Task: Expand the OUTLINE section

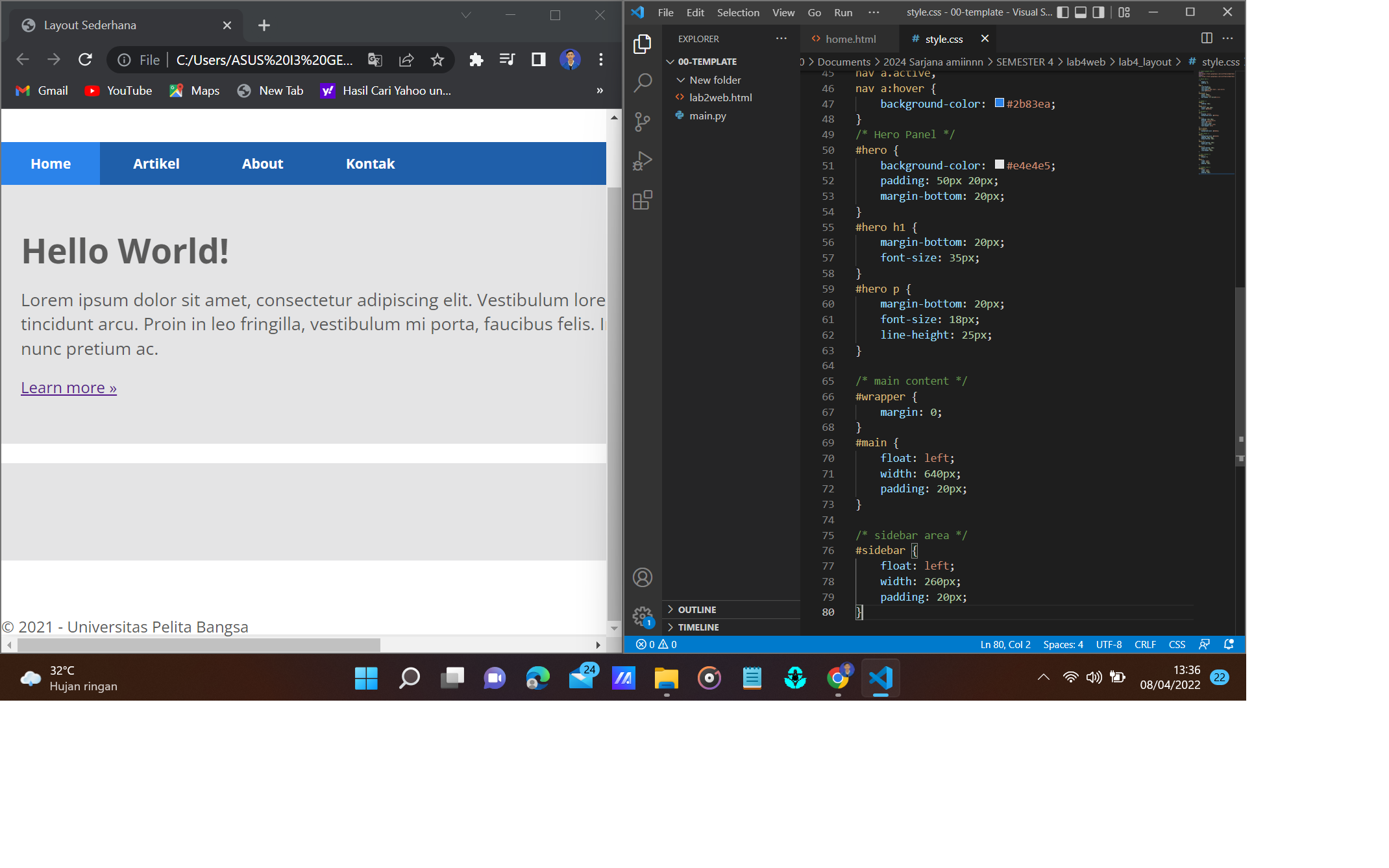Action: [697, 609]
